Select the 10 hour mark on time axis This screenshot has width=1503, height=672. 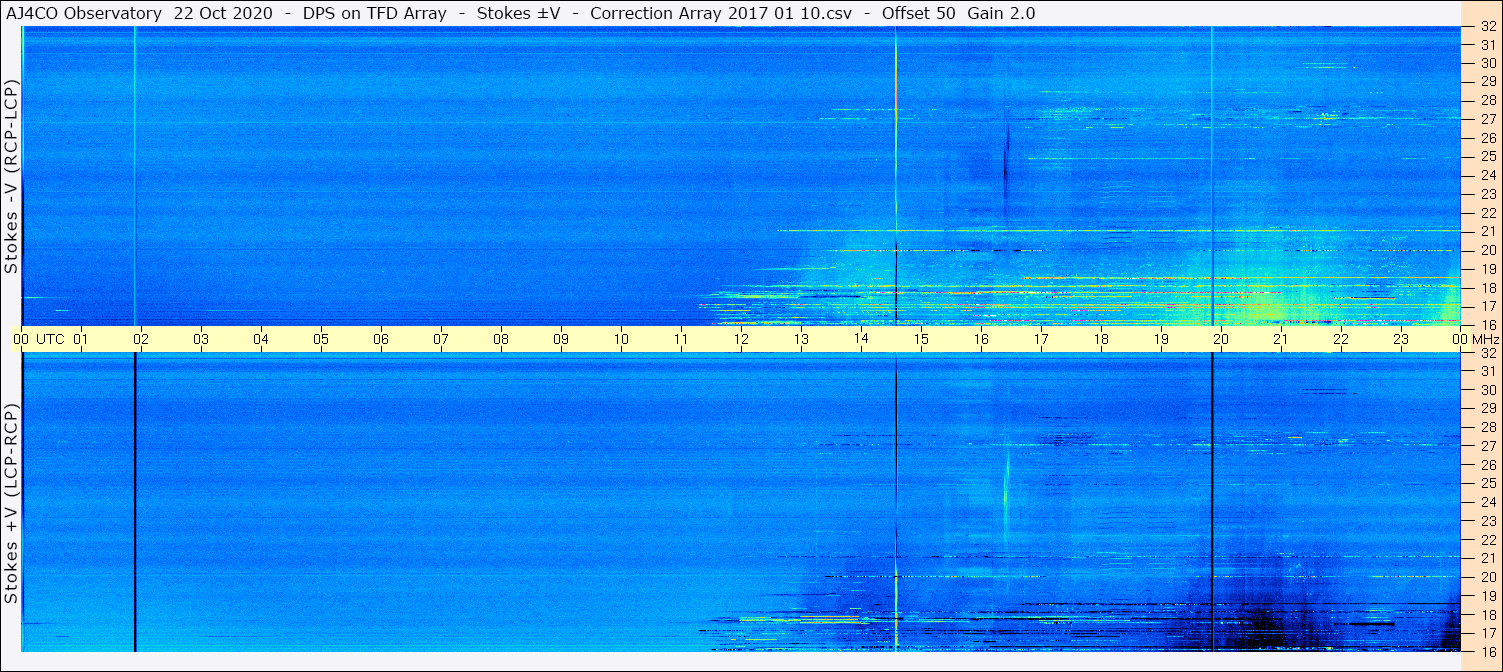pos(621,339)
